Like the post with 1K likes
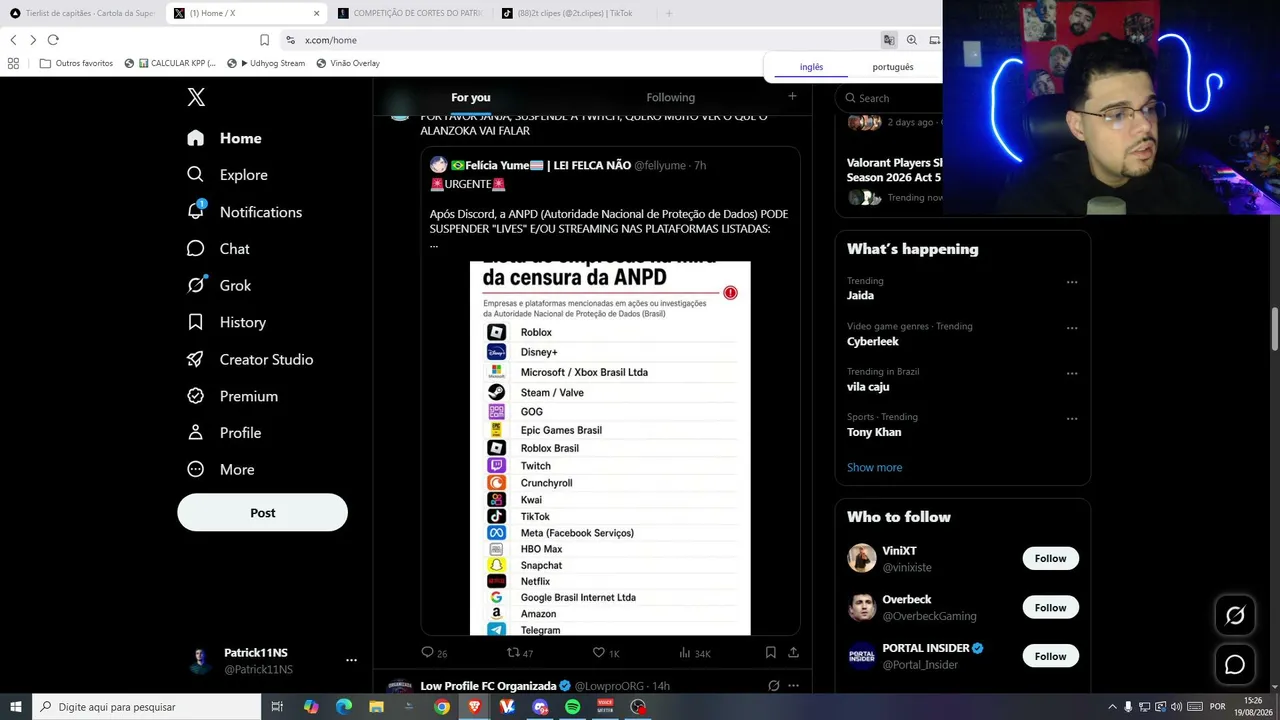 [606, 653]
